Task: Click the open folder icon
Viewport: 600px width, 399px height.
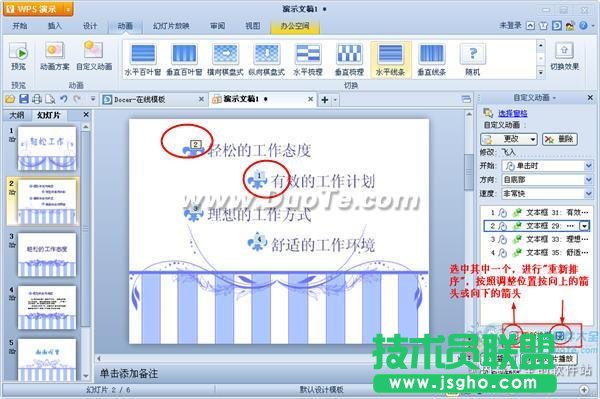Action: [10, 99]
